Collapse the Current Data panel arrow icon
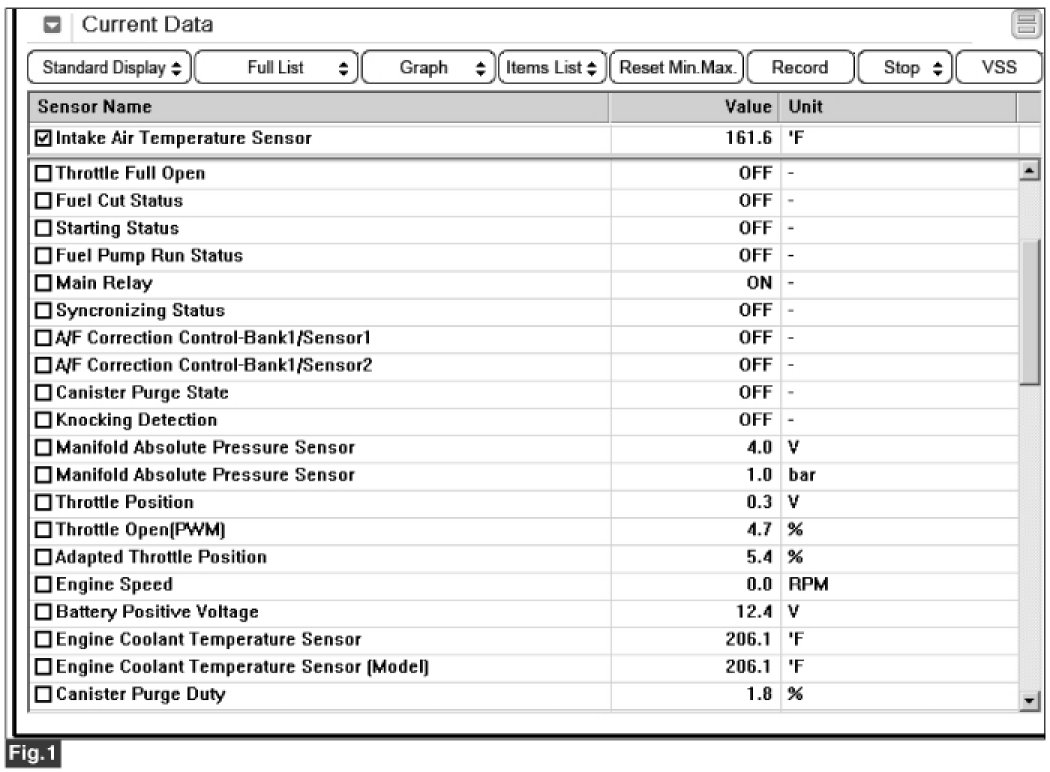 (54, 25)
